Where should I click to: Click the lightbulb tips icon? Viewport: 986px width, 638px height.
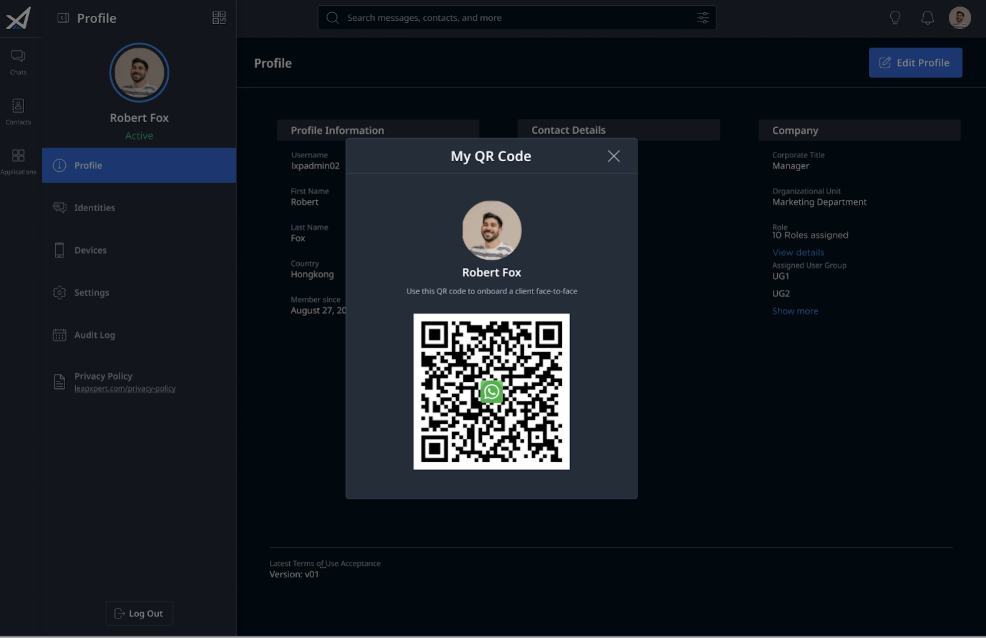click(895, 18)
